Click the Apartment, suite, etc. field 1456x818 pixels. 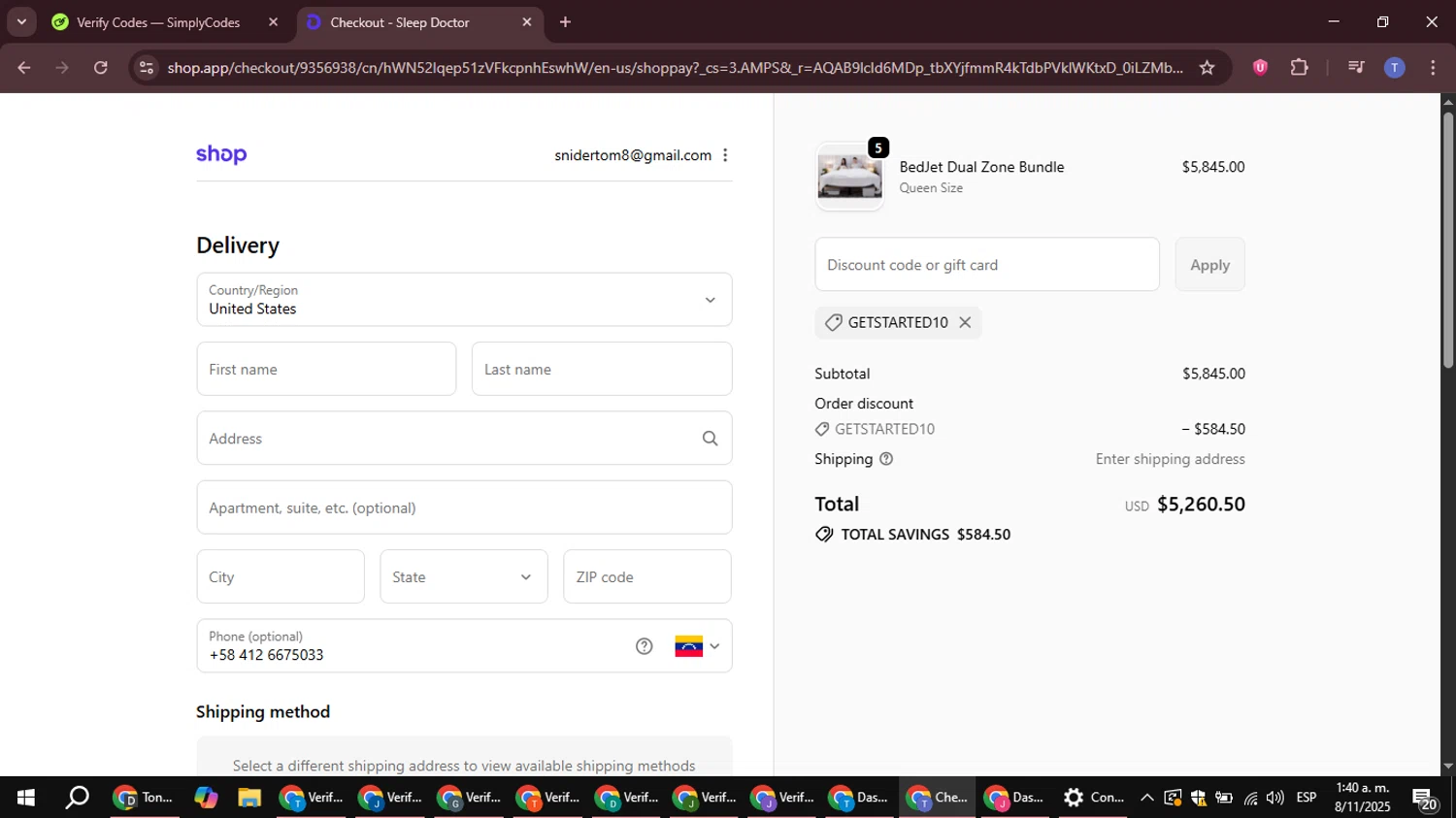coord(464,507)
